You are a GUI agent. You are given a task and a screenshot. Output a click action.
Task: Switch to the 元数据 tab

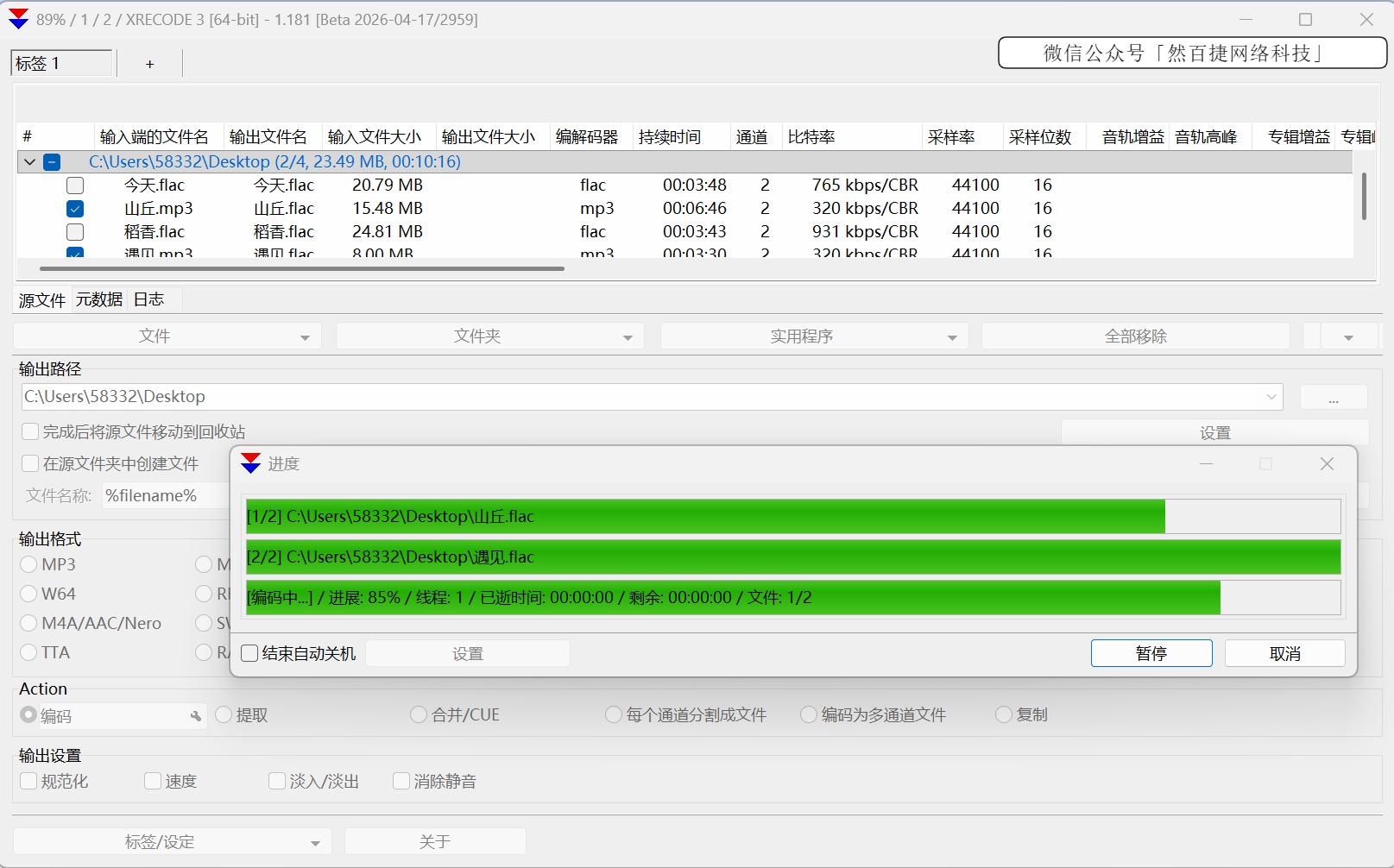pyautogui.click(x=98, y=299)
